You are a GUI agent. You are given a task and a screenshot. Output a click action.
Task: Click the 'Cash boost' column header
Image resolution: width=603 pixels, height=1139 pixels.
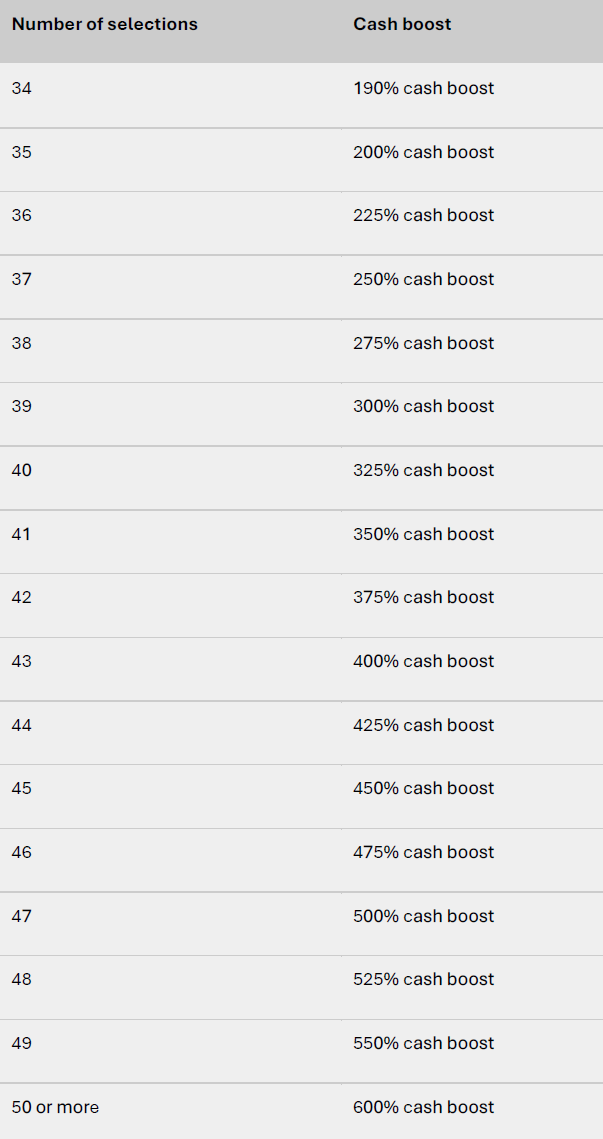402,24
